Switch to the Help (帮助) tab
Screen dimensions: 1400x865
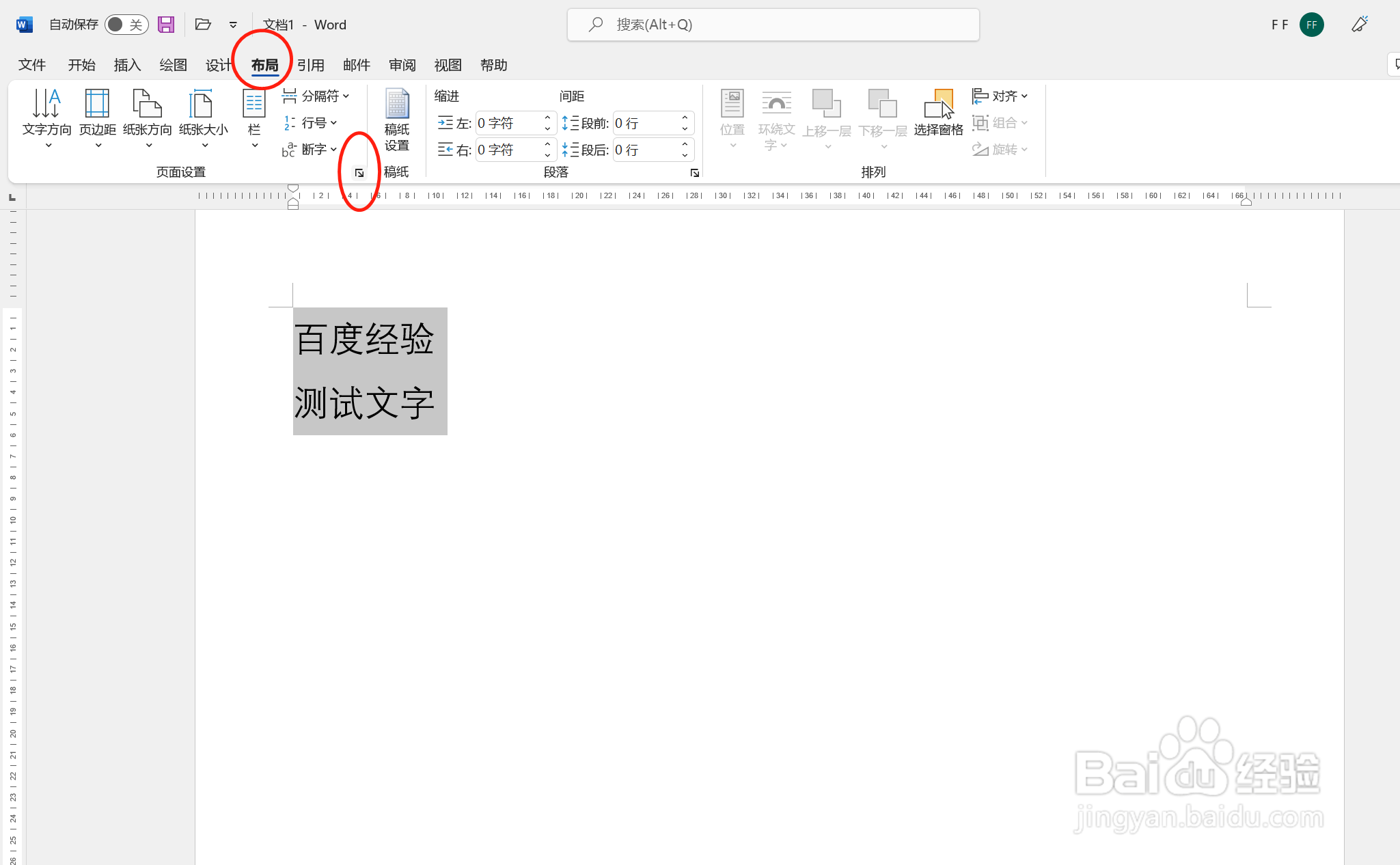click(x=493, y=65)
